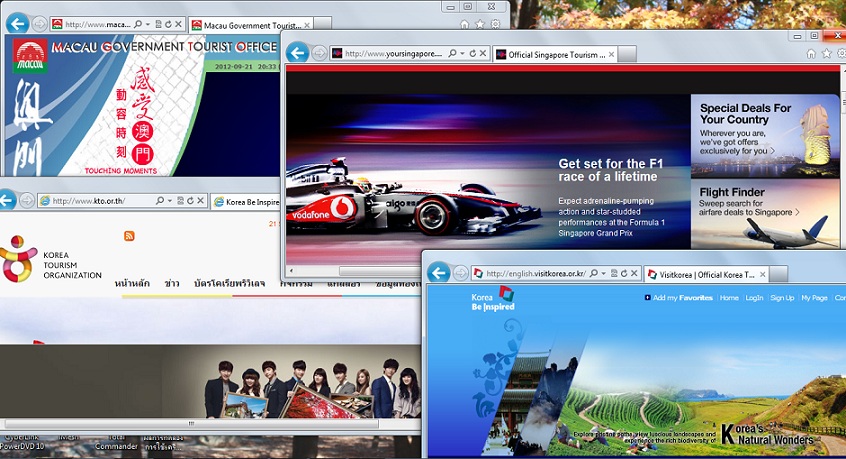Open Home icon in Singapore browser window
Viewport: 846px width, 459px height.
tap(811, 53)
